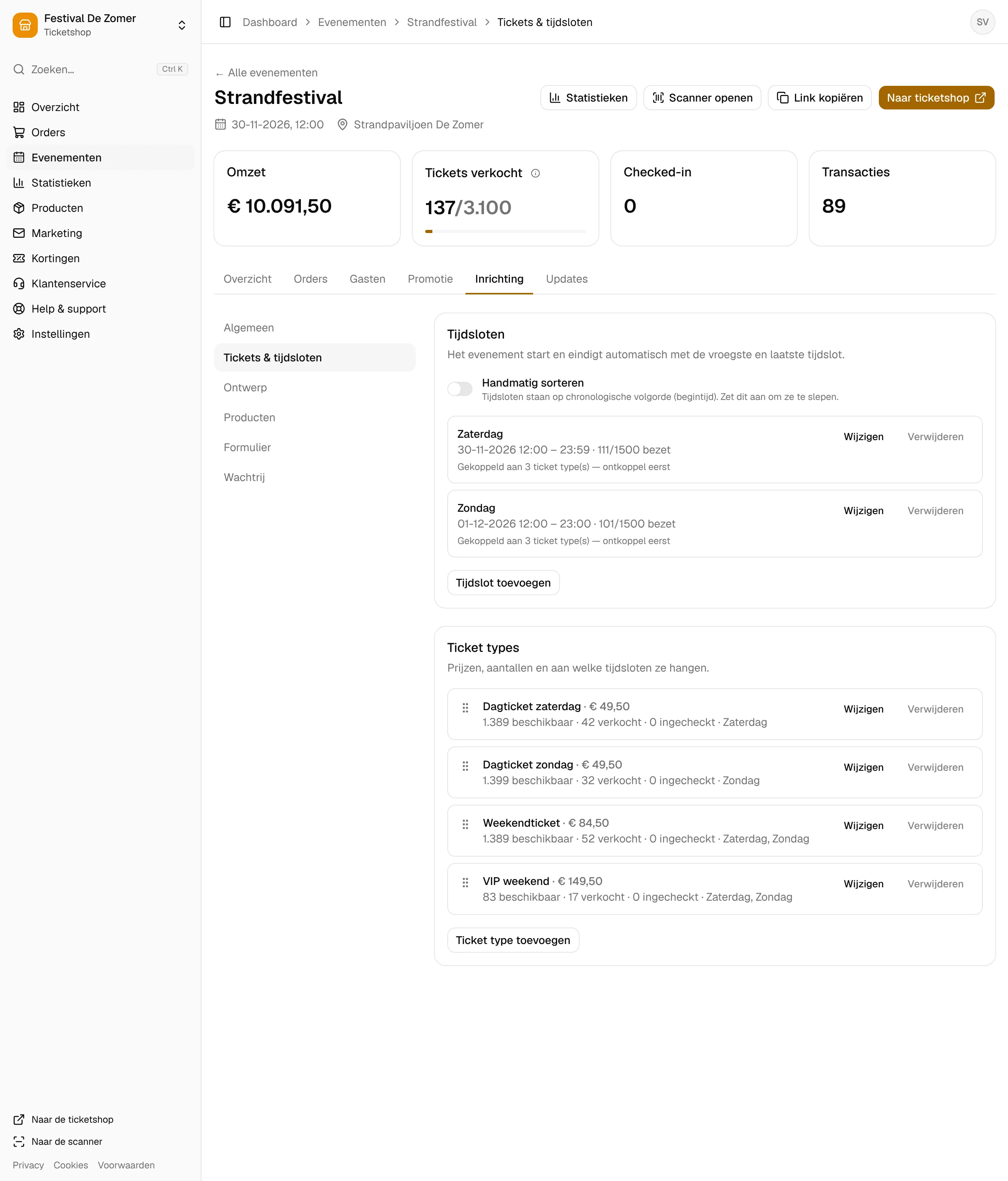Open Overzicht in the sidebar
The width and height of the screenshot is (1008, 1181).
[x=100, y=107]
